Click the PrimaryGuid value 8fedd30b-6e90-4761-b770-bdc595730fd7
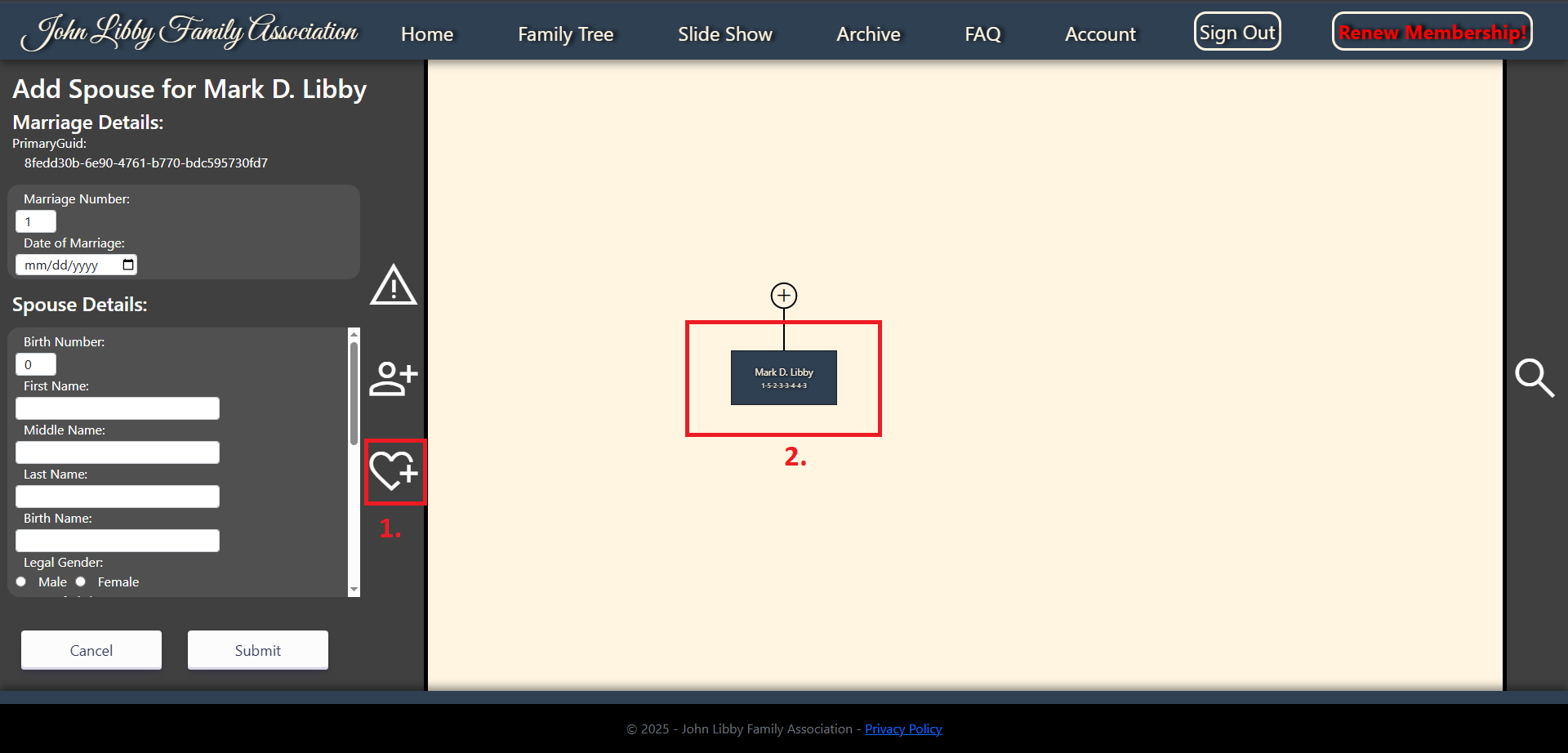The width and height of the screenshot is (1568, 753). 146,163
